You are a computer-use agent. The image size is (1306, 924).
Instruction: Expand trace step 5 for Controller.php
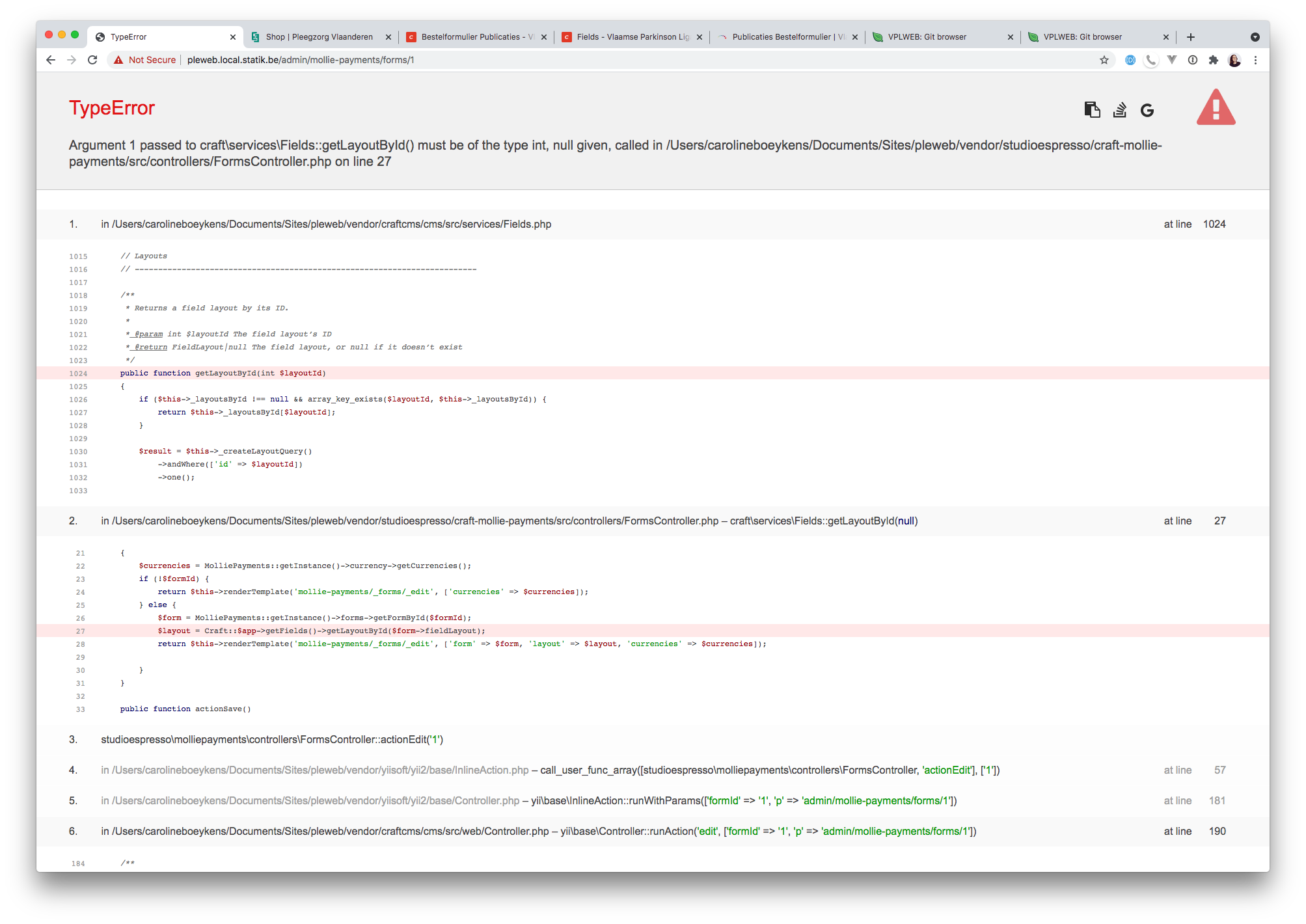point(311,800)
